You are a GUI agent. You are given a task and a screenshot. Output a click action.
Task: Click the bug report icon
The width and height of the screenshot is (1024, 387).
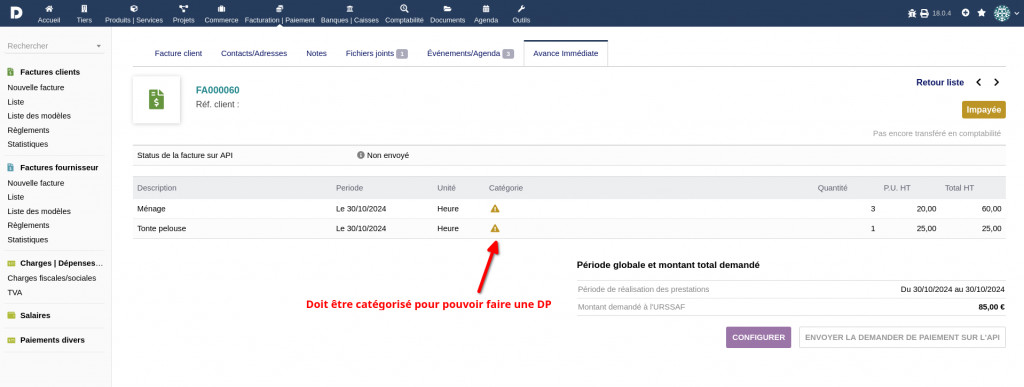[912, 13]
